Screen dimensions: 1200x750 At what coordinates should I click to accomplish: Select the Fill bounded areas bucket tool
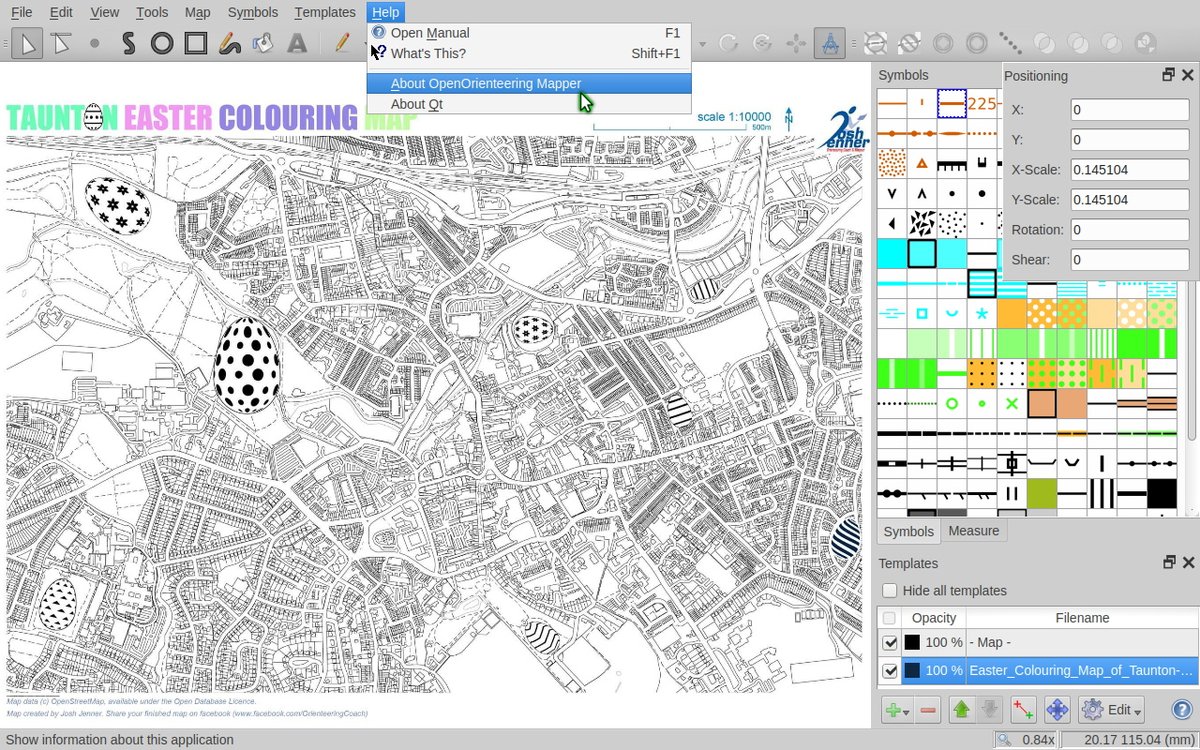click(263, 43)
